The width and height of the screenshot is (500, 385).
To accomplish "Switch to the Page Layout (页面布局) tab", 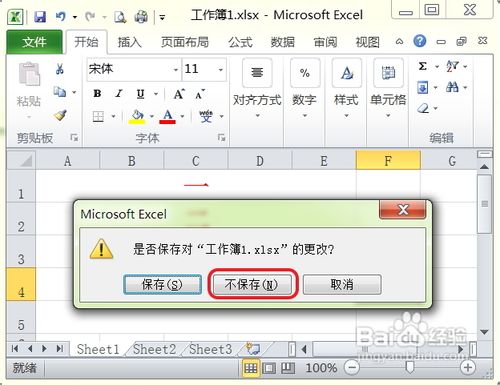I will [185, 42].
